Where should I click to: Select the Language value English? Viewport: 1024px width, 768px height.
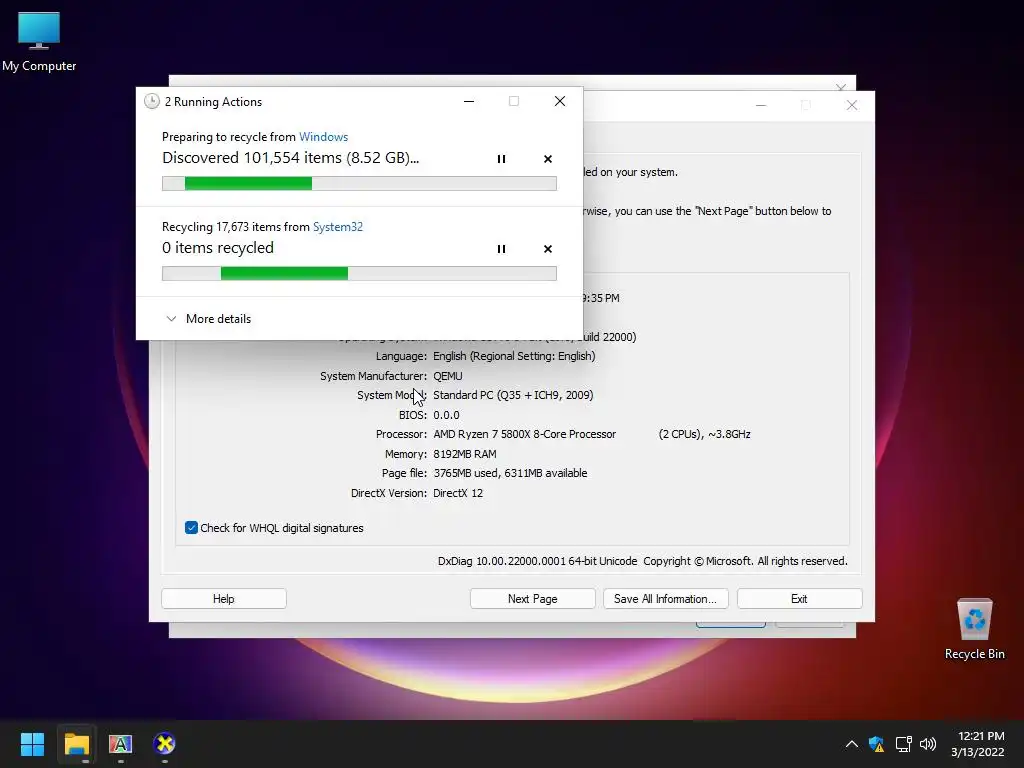point(514,356)
